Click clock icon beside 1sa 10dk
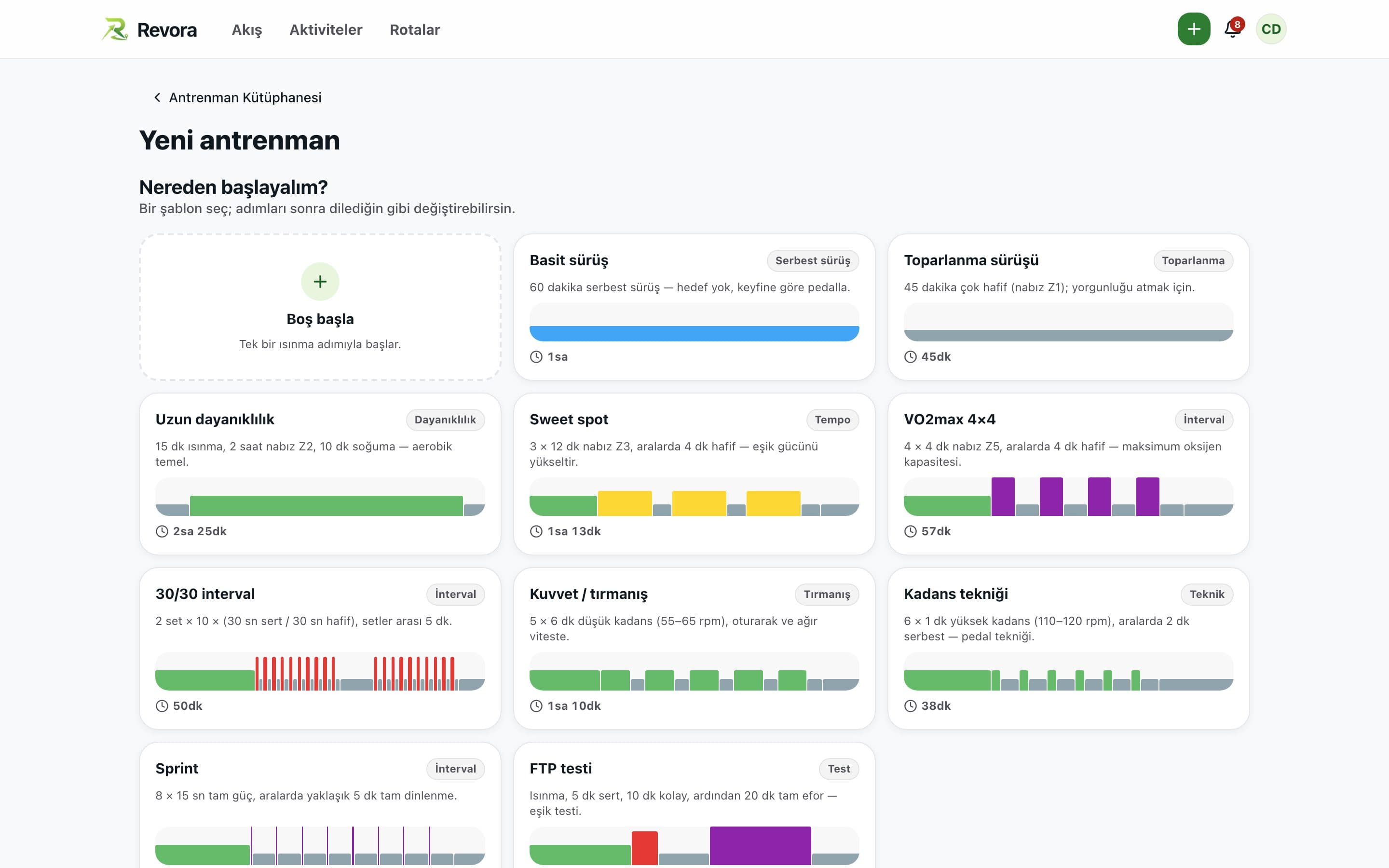Image resolution: width=1389 pixels, height=868 pixels. coord(536,705)
